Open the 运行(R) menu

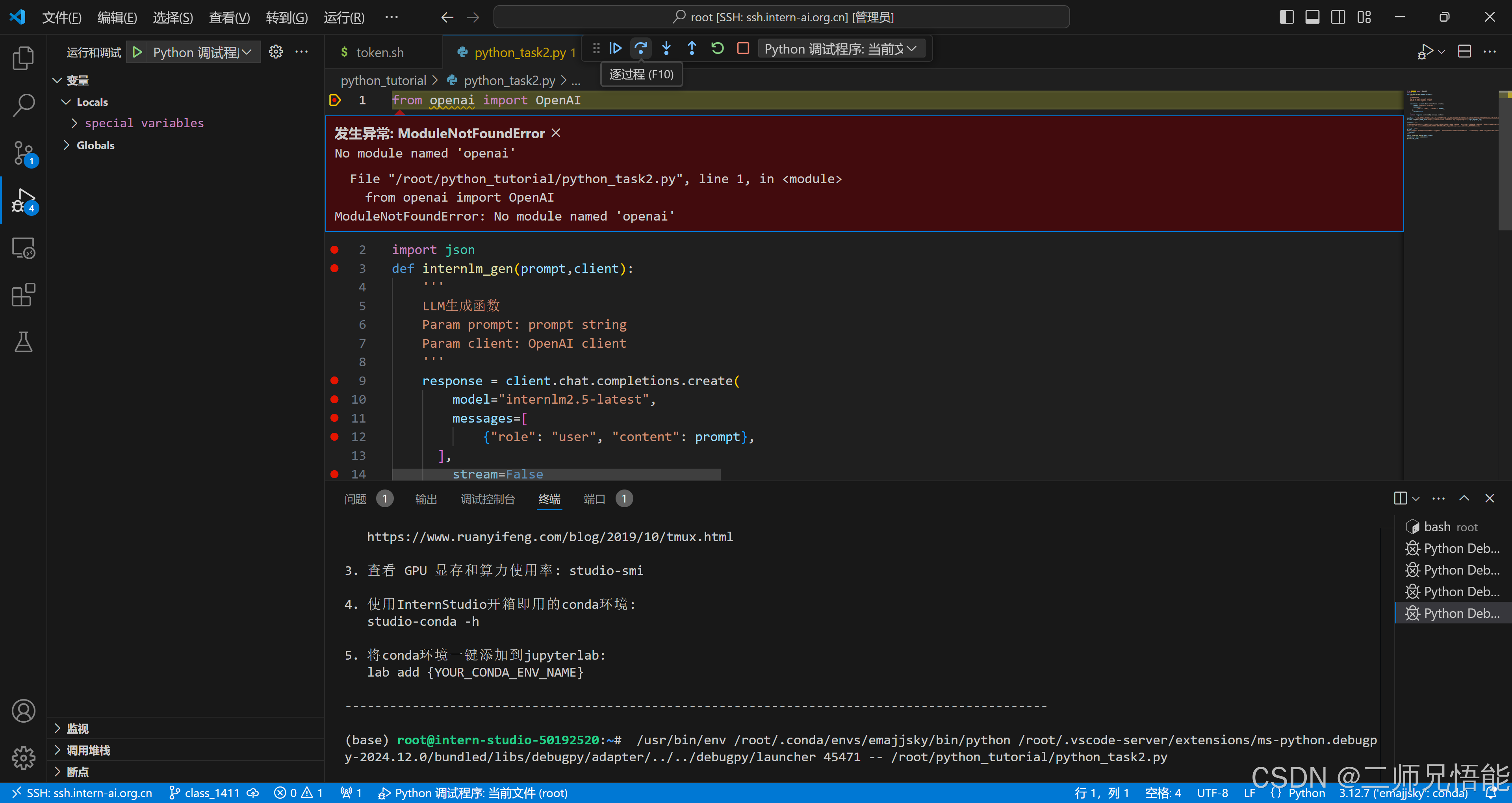tap(344, 18)
